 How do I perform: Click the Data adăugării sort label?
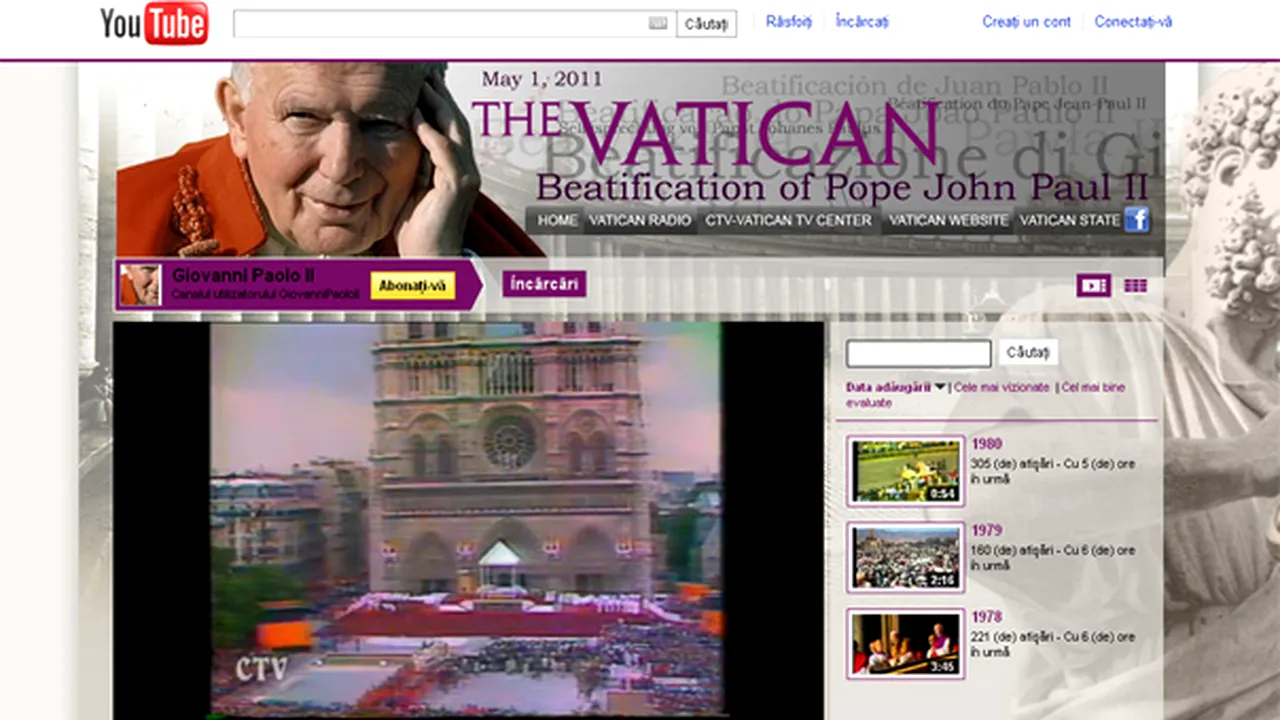tap(888, 387)
